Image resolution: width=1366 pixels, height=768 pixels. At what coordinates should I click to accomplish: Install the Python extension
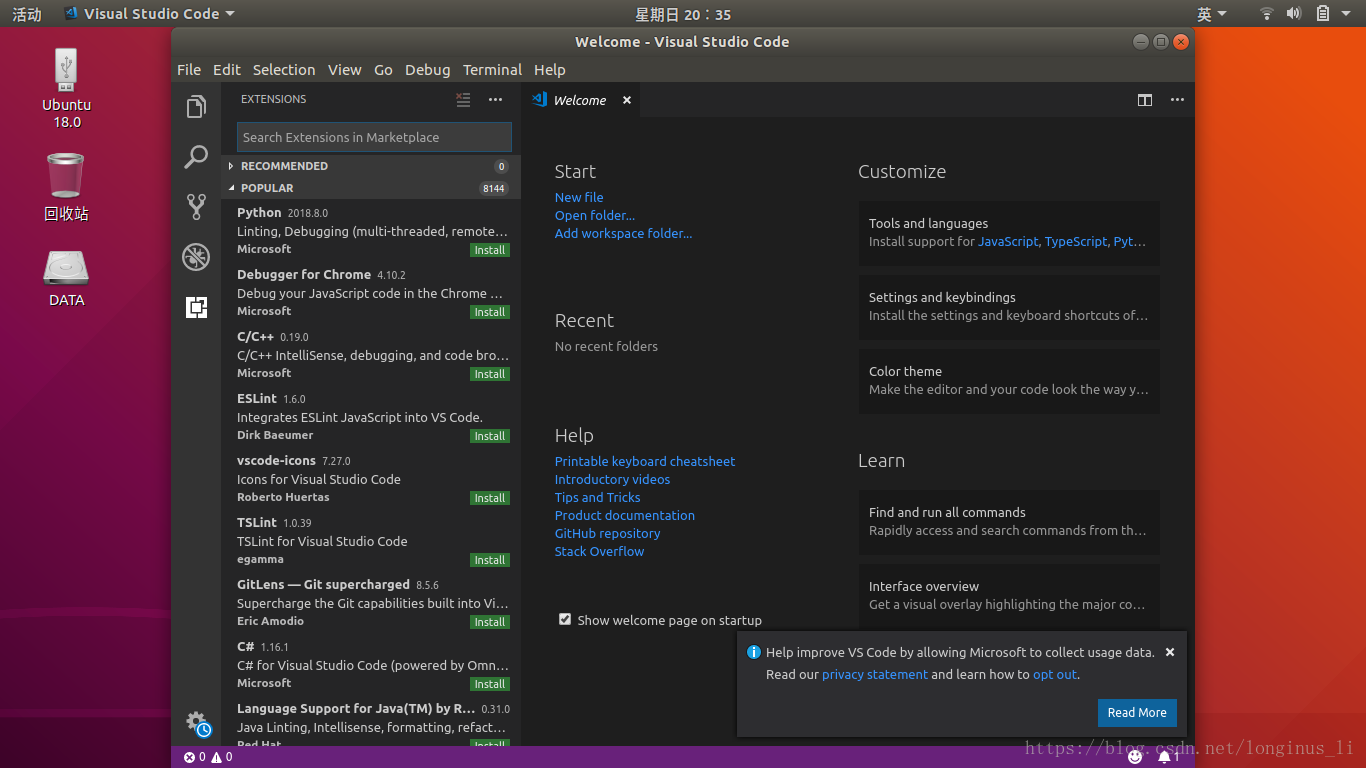490,250
